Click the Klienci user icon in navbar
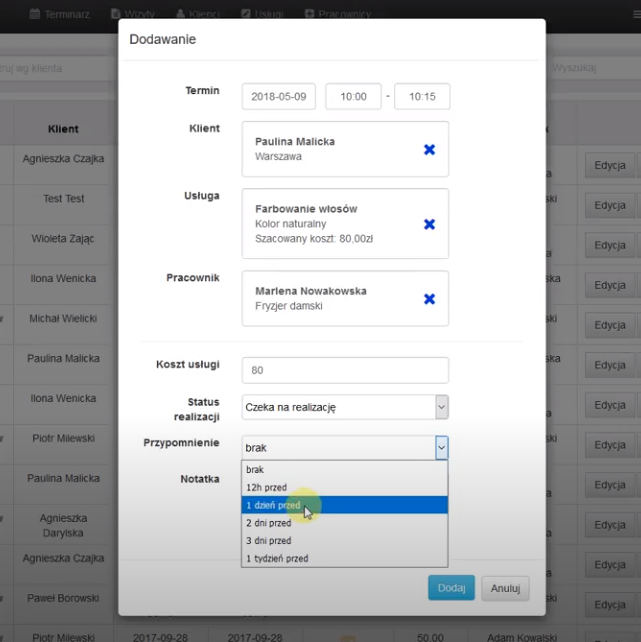 [181, 14]
